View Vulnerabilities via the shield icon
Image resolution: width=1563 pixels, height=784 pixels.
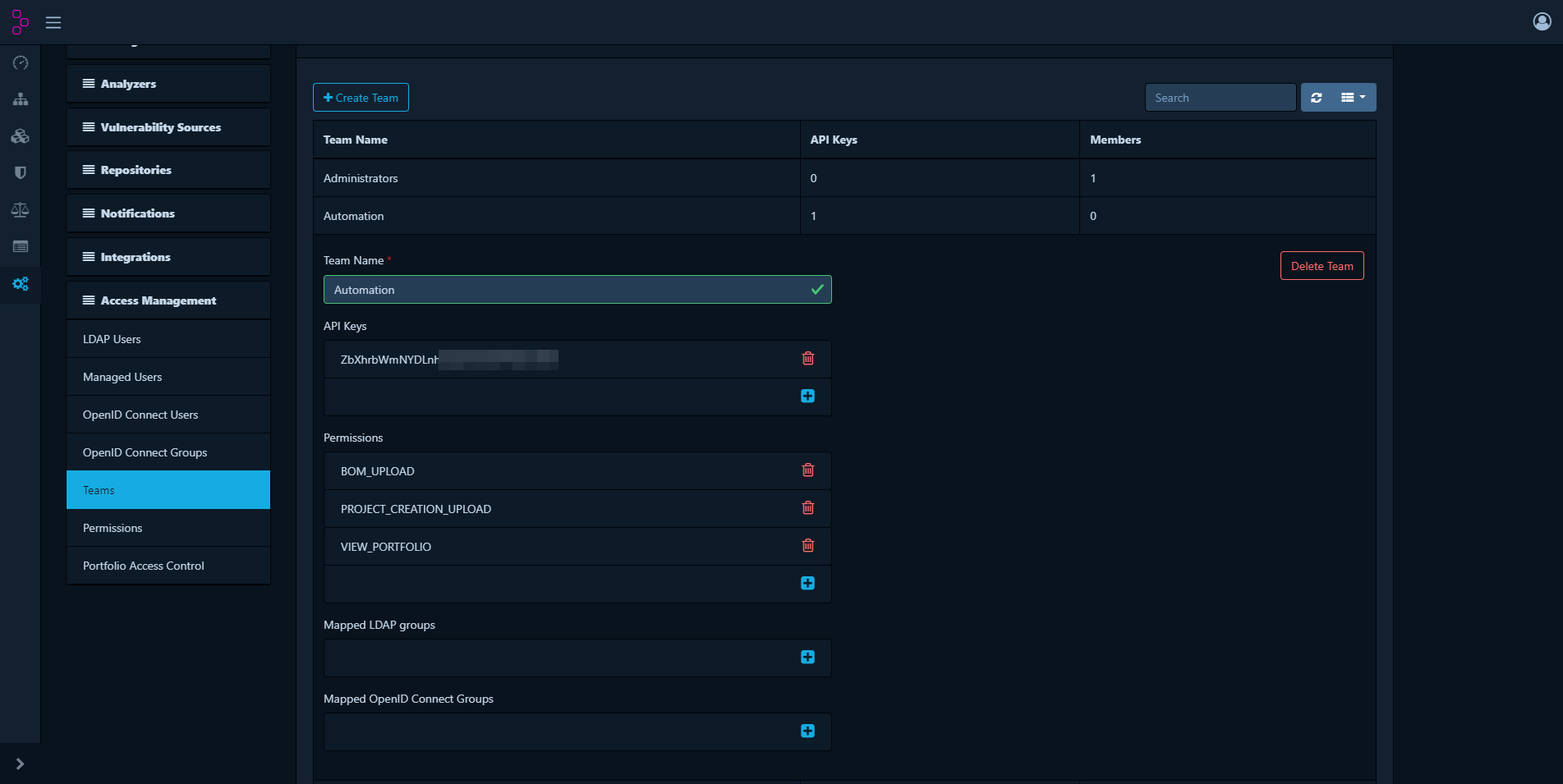pyautogui.click(x=20, y=172)
